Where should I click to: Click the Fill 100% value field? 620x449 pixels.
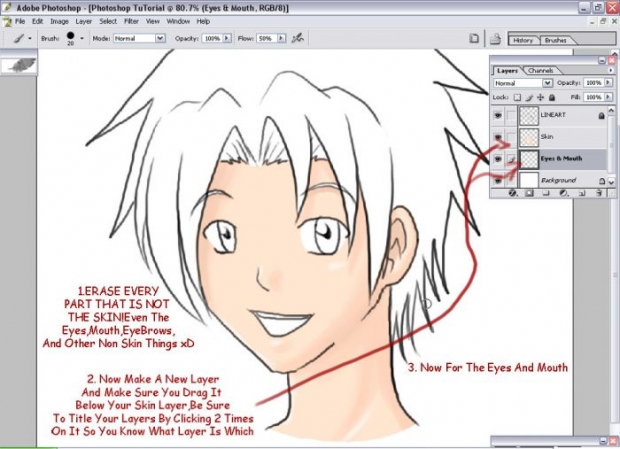pos(594,97)
